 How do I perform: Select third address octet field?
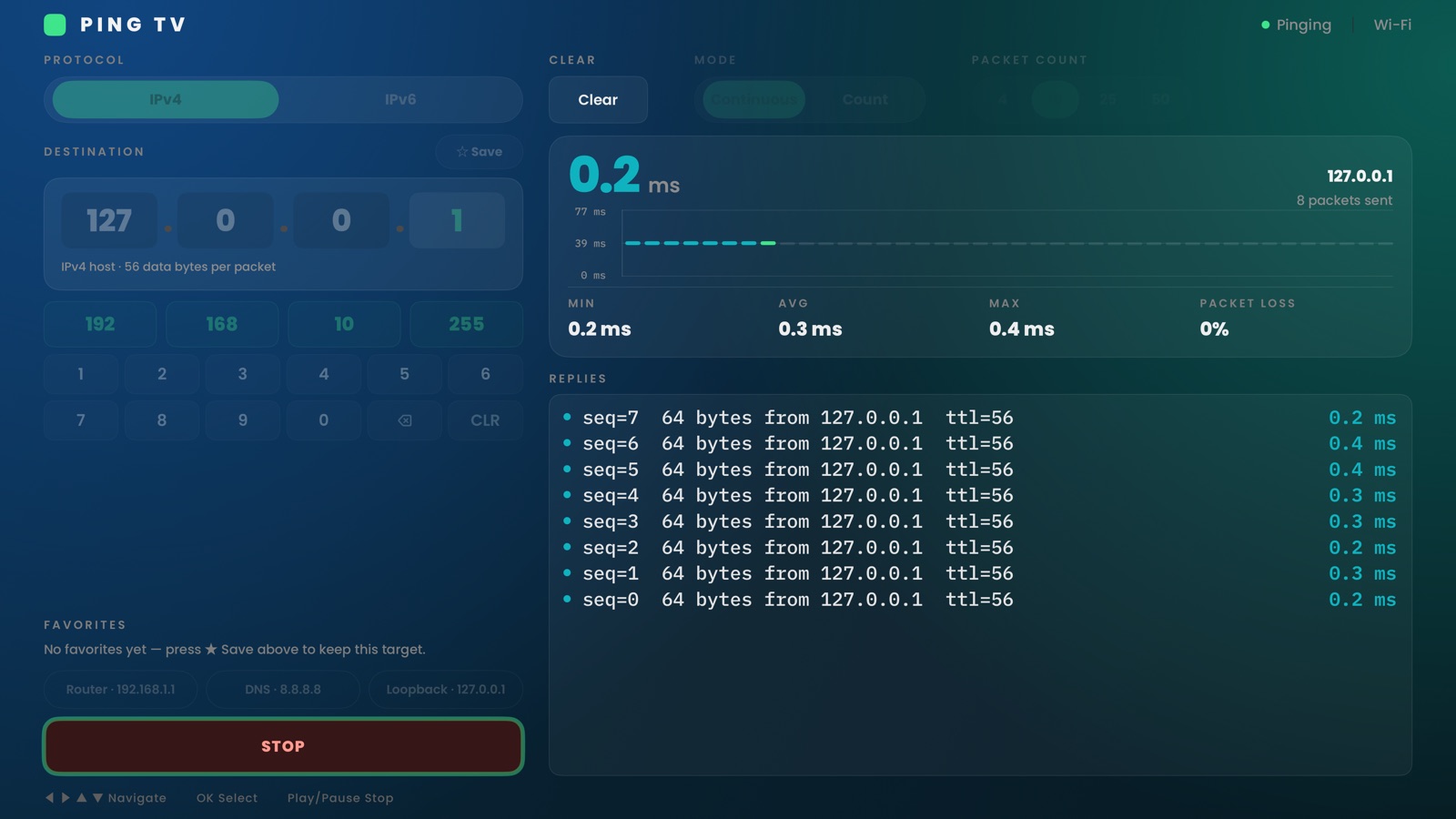(x=341, y=220)
